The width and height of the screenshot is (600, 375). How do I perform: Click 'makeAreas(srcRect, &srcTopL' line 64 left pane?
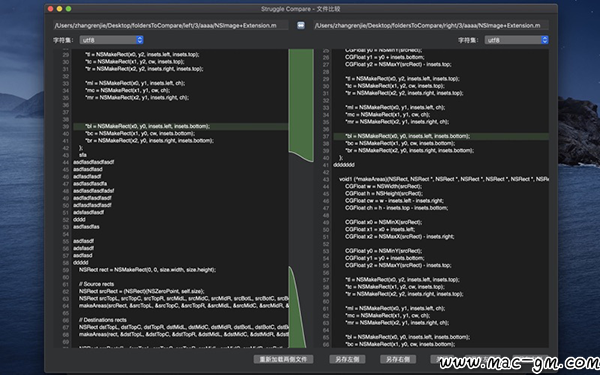click(184, 306)
